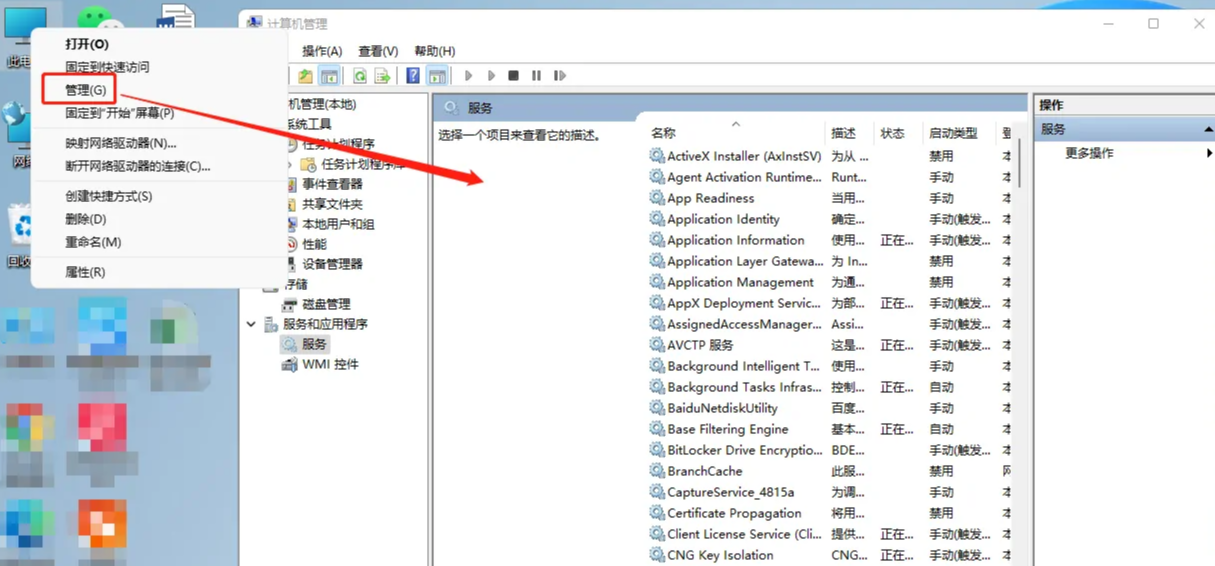Image resolution: width=1215 pixels, height=566 pixels.
Task: Click gear icon beside AVCTP 服务
Action: pyautogui.click(x=657, y=345)
